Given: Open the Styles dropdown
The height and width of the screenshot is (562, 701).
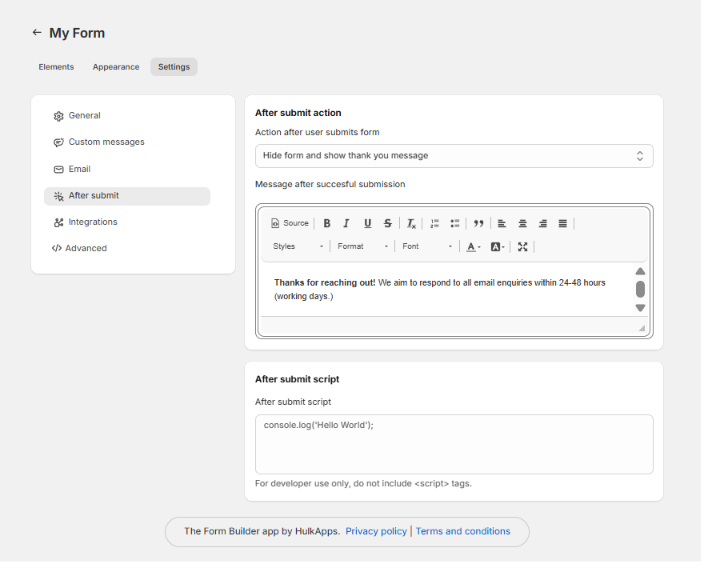Looking at the screenshot, I should click(x=298, y=246).
